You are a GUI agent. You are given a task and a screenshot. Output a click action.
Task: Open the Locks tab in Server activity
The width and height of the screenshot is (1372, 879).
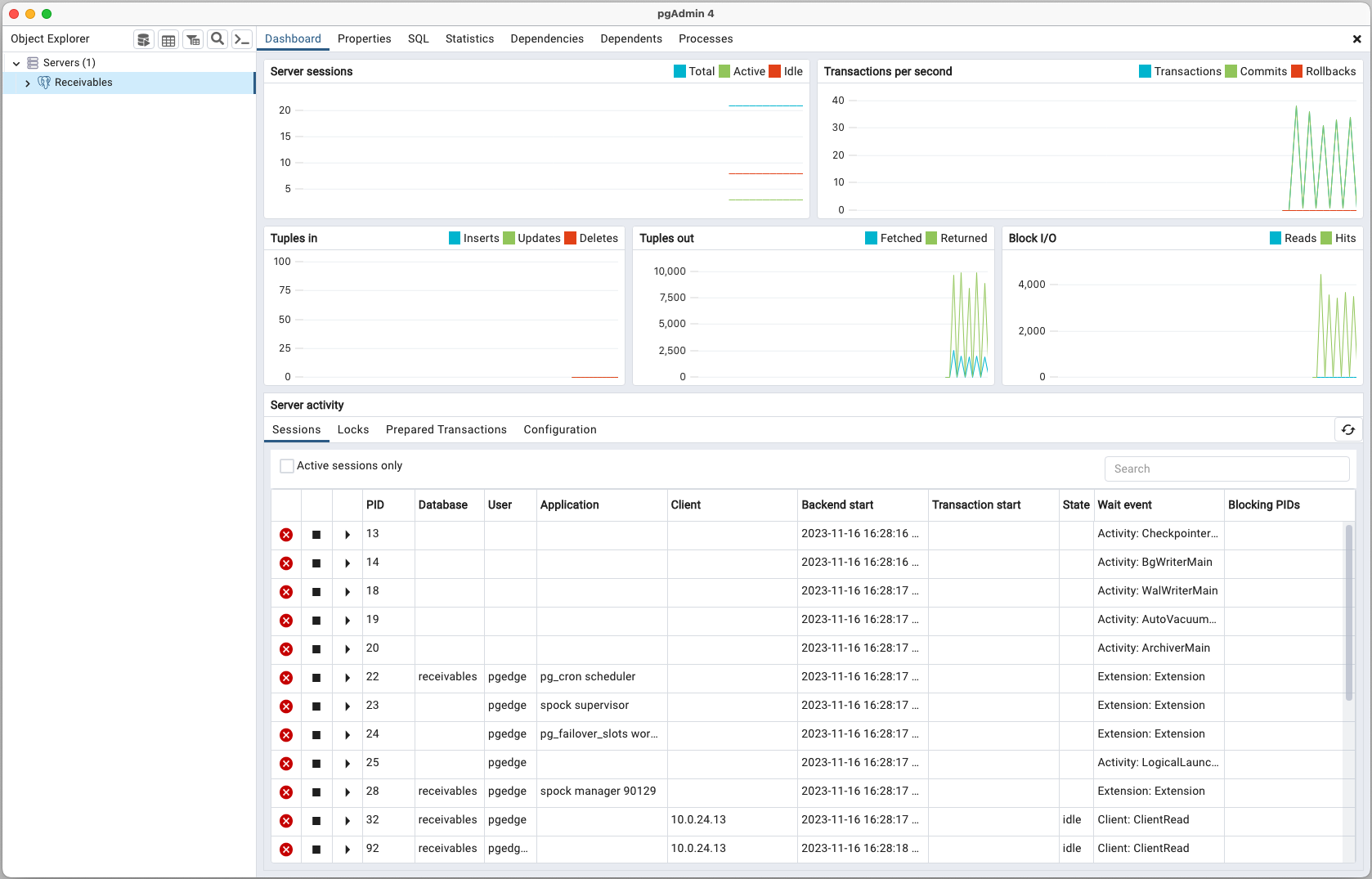(x=353, y=430)
